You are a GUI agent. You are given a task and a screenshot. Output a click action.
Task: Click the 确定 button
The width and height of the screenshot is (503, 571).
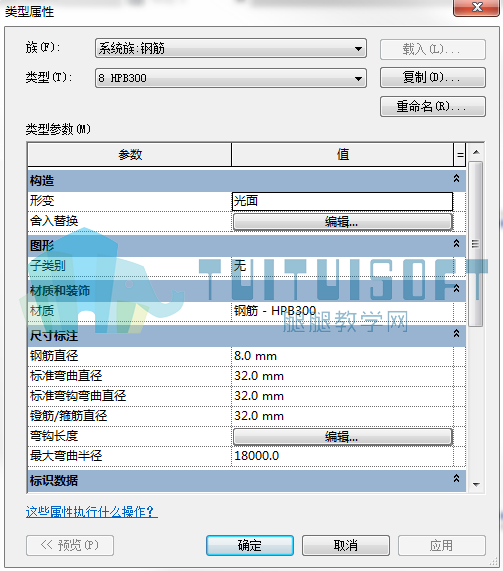(x=250, y=545)
